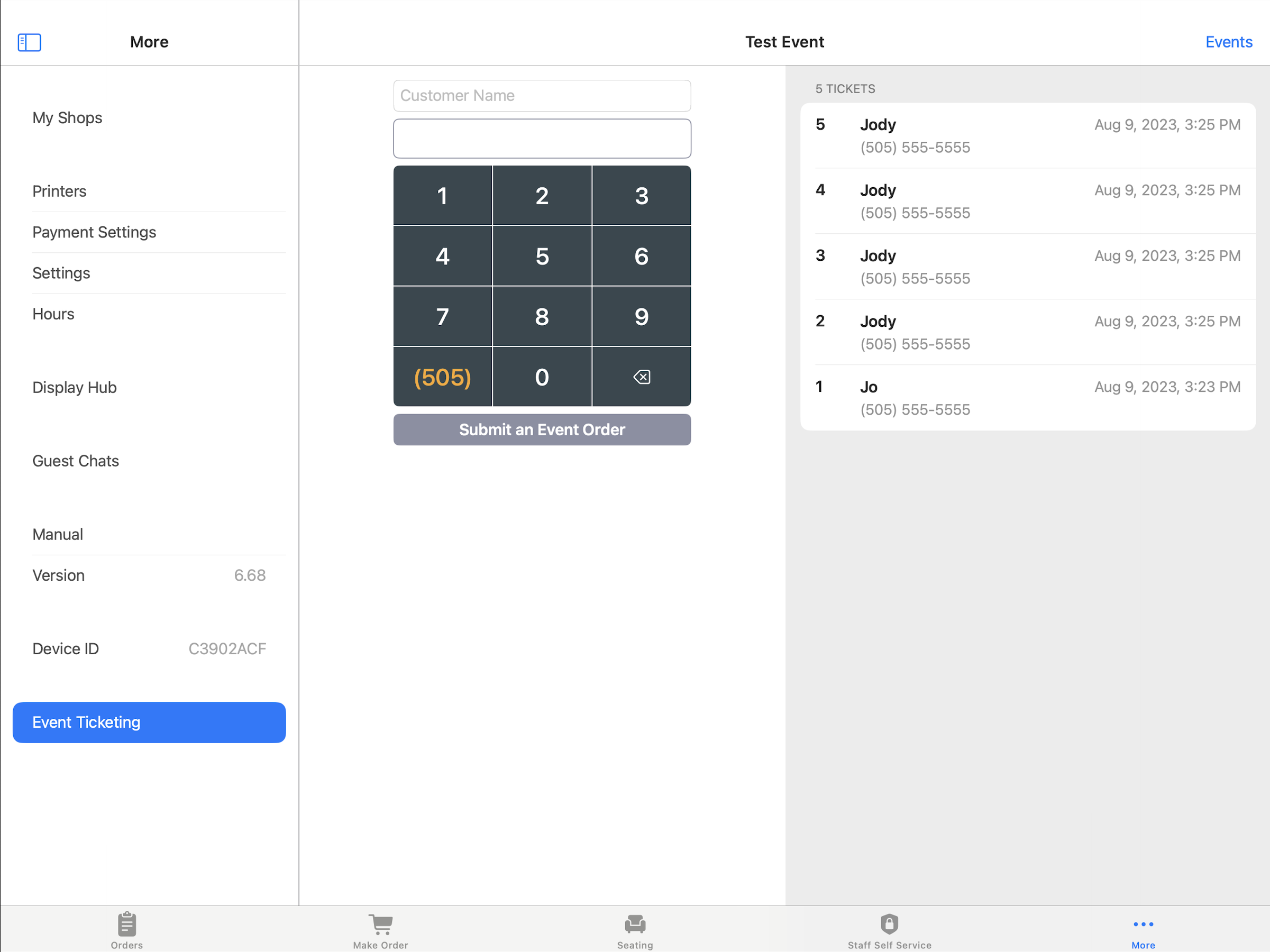This screenshot has width=1270, height=952.
Task: Open the Make Order cart tab
Action: point(381,930)
